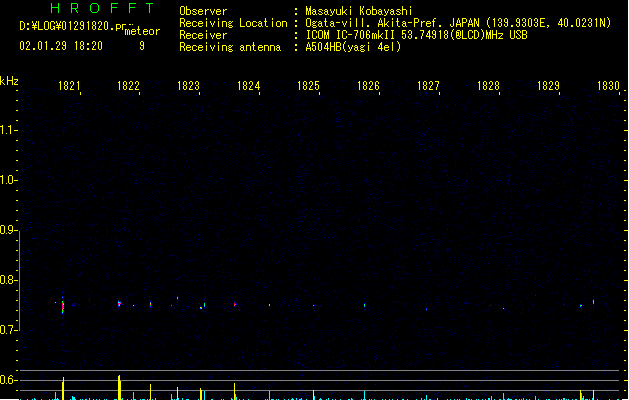Click the meteor echo just before 1824
This screenshot has width=629, height=400.
click(235, 304)
